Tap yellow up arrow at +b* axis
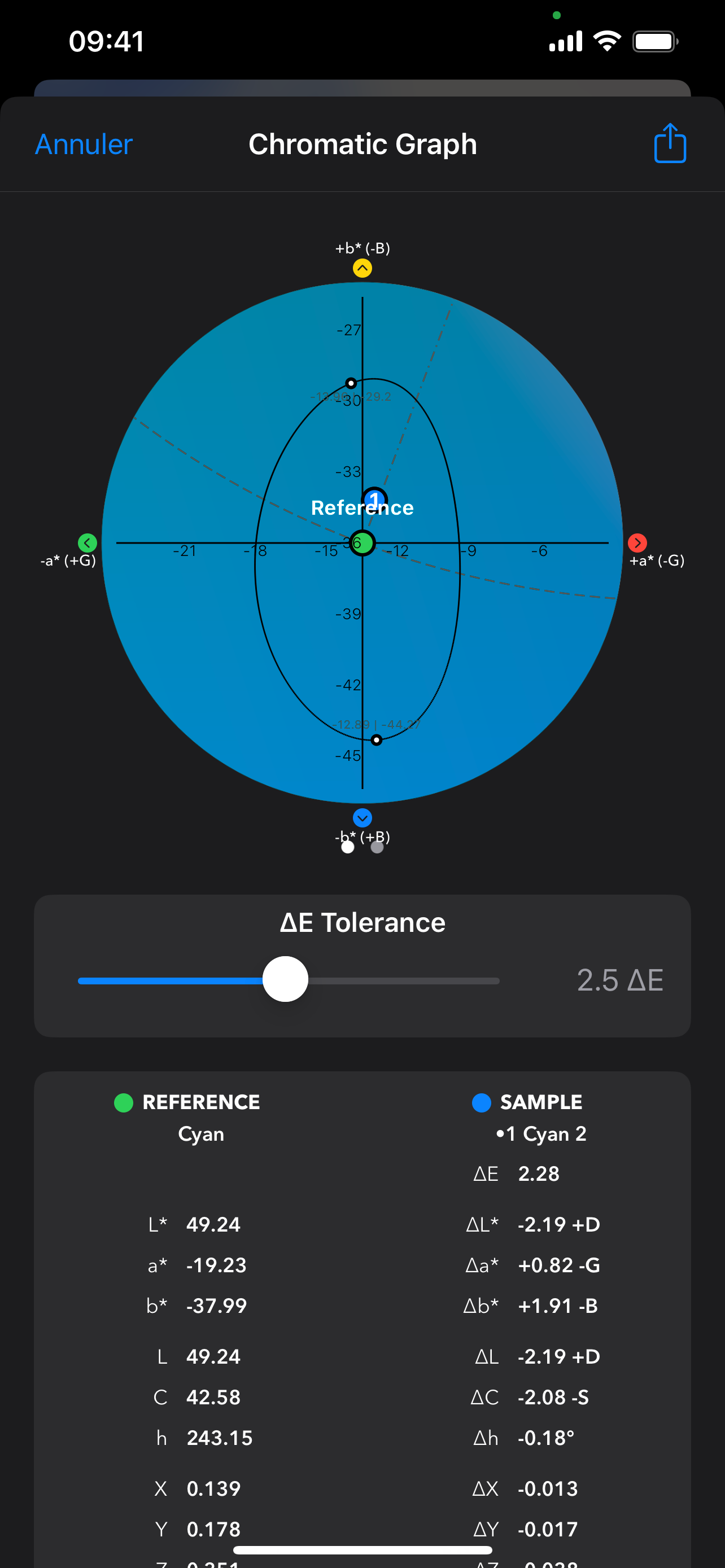This screenshot has width=725, height=1568. pyautogui.click(x=362, y=269)
